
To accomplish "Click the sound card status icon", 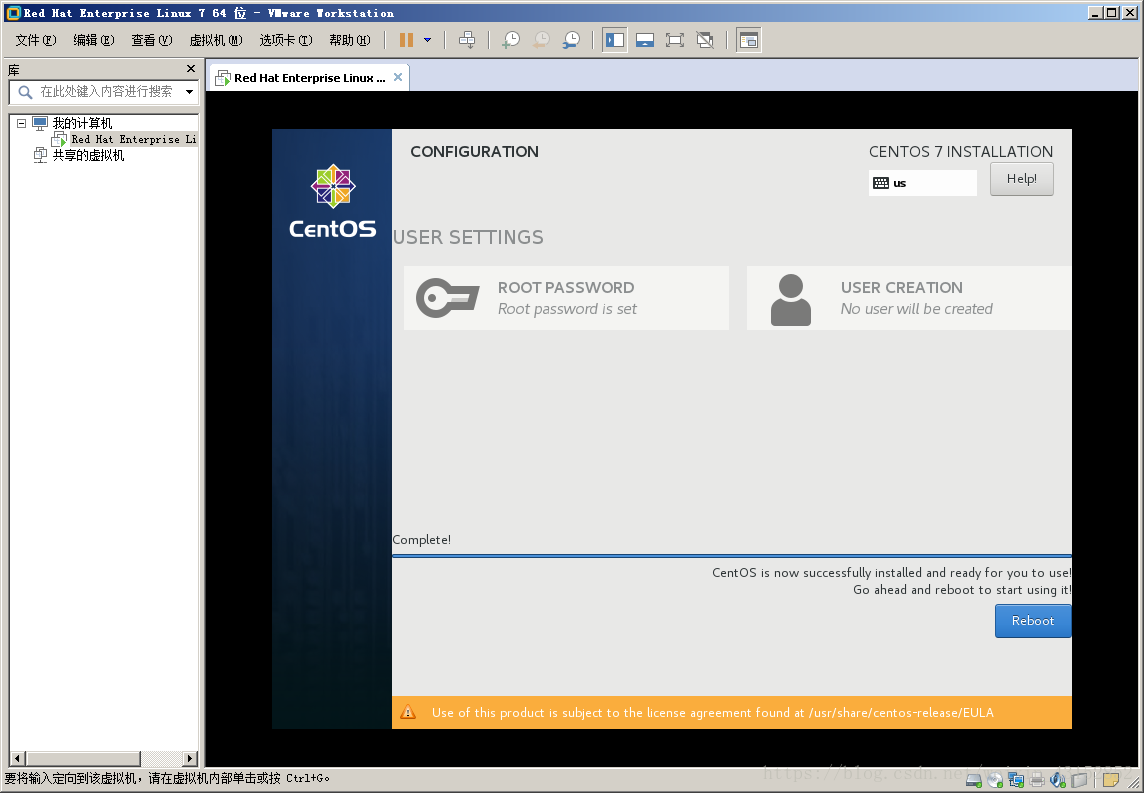I will [x=1058, y=780].
